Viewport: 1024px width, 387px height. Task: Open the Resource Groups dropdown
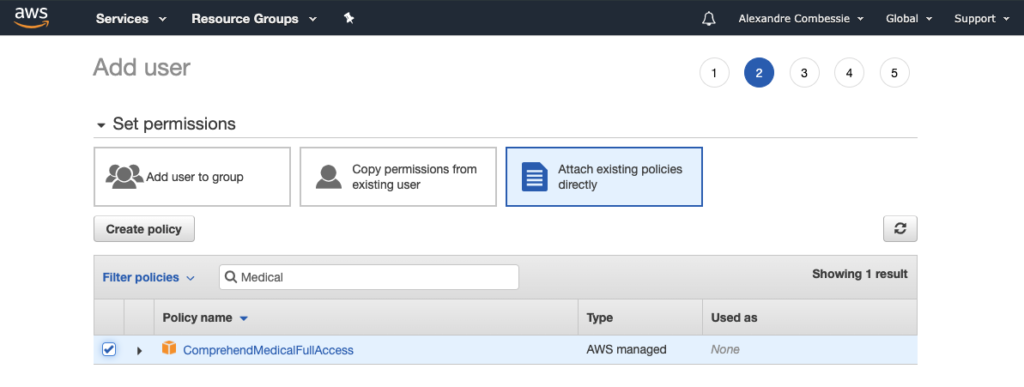(x=254, y=19)
